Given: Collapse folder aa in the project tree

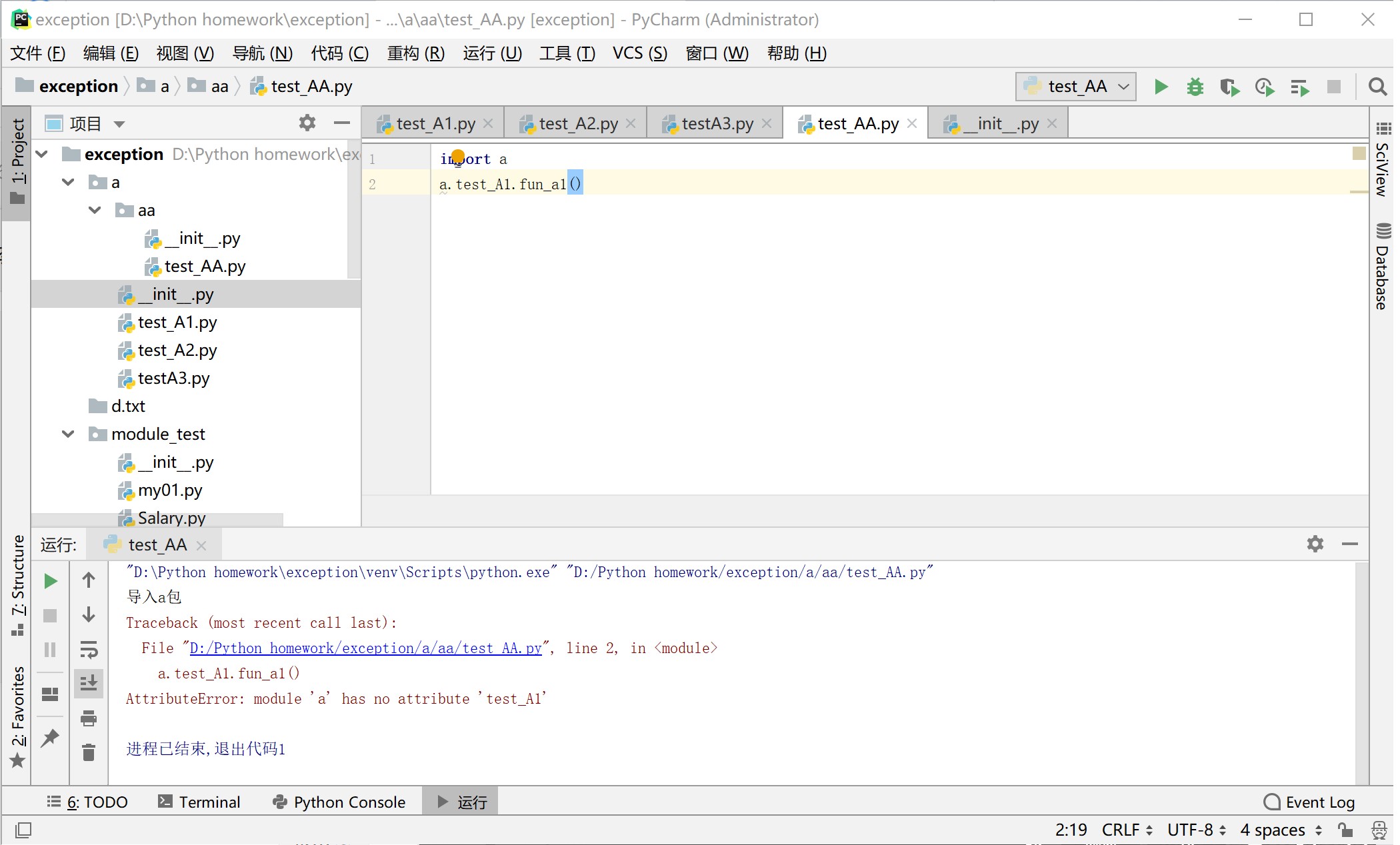Looking at the screenshot, I should point(95,210).
